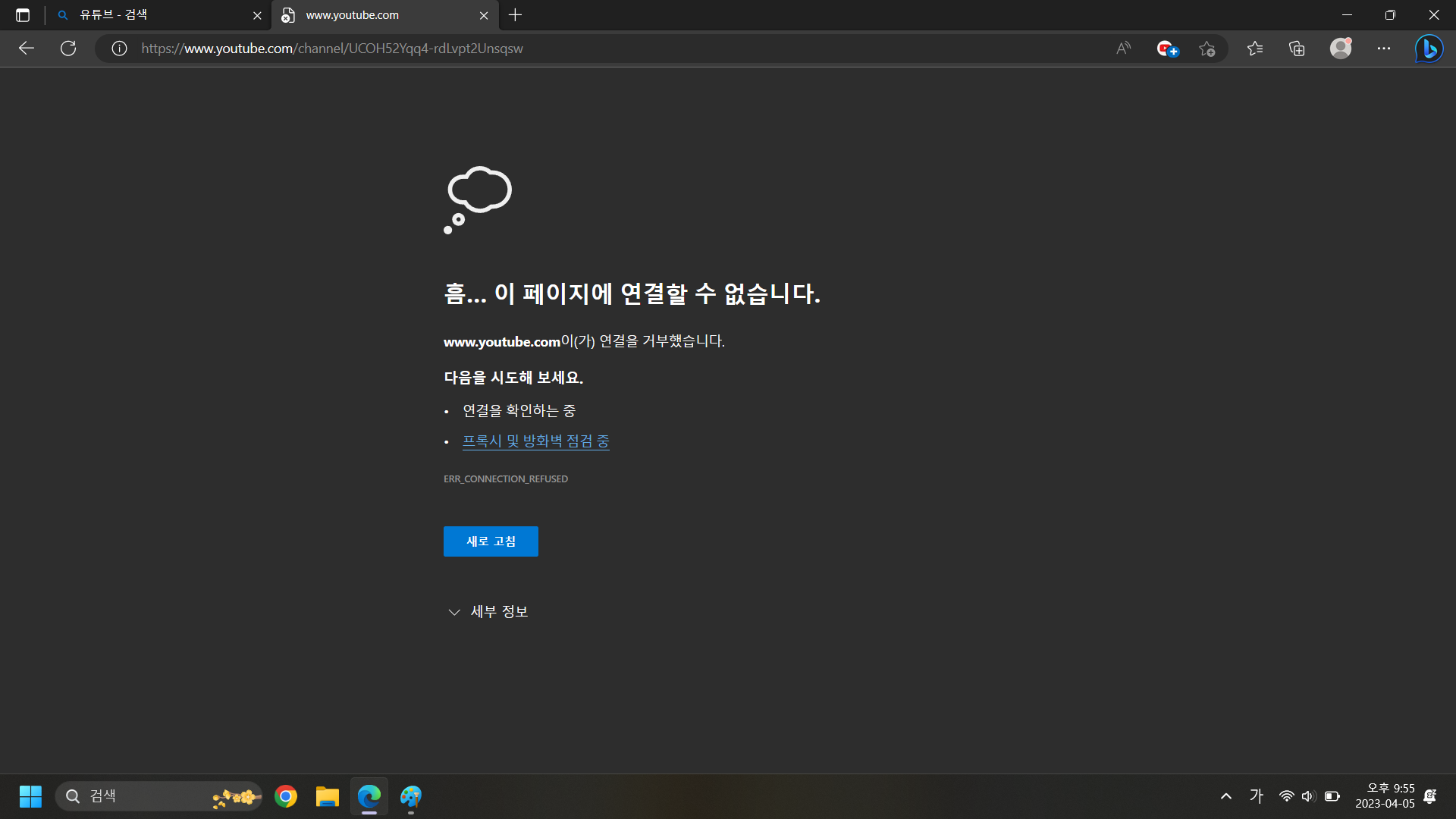Screen dimensions: 1456x819
Task: Open Settings and more ellipsis menu
Action: [x=1384, y=49]
